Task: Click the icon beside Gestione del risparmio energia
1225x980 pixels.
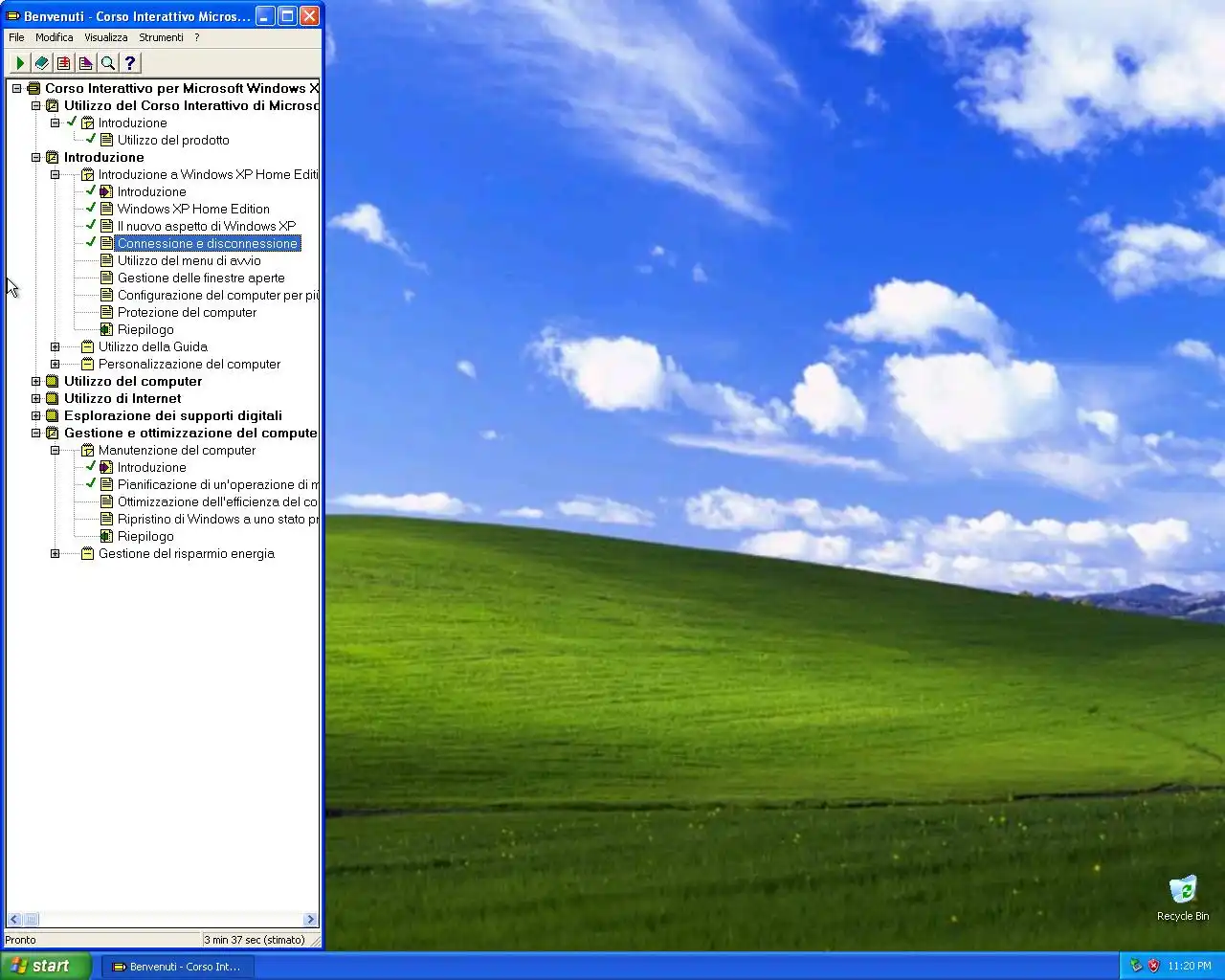Action: (87, 553)
